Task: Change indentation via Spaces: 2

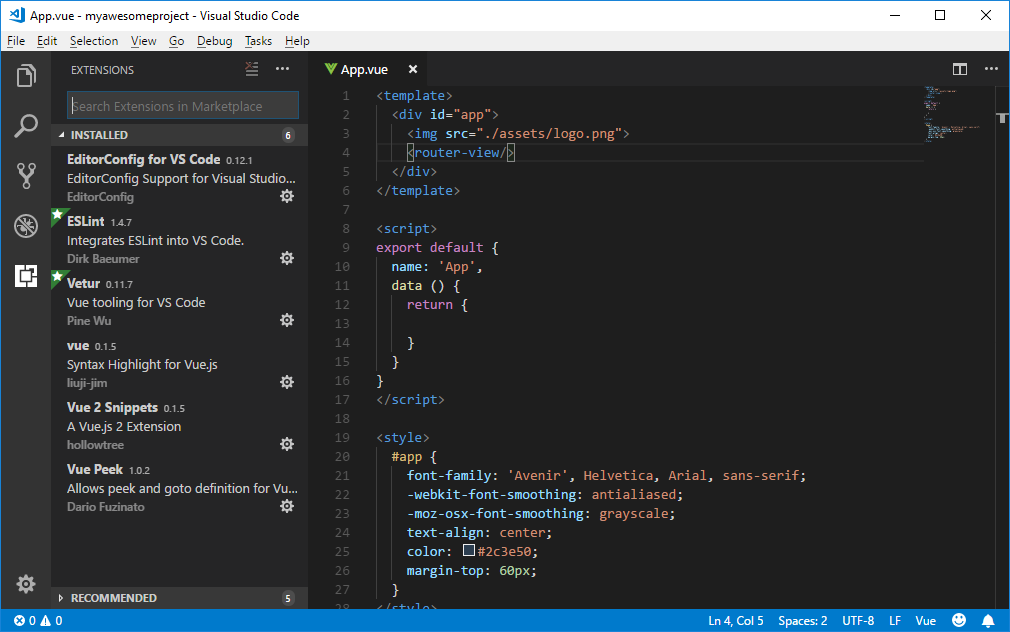Action: pos(803,620)
